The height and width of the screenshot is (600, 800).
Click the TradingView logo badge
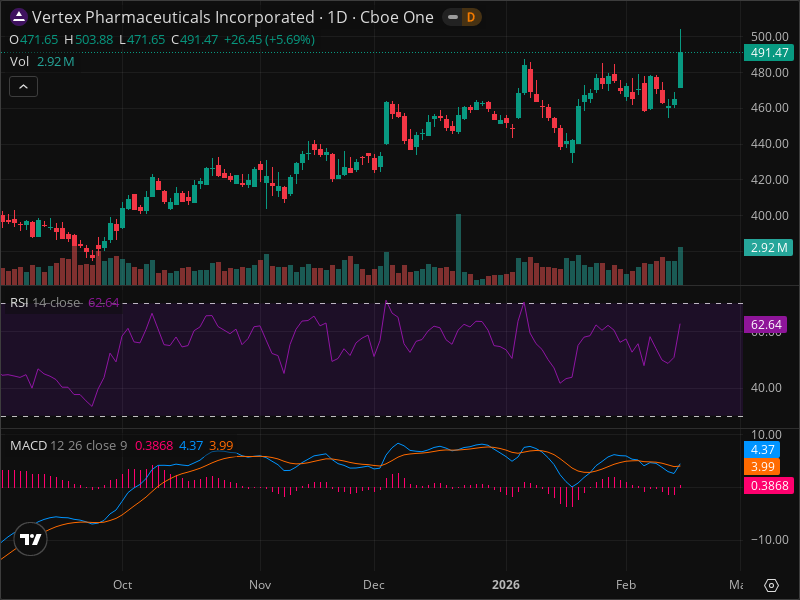point(31,539)
